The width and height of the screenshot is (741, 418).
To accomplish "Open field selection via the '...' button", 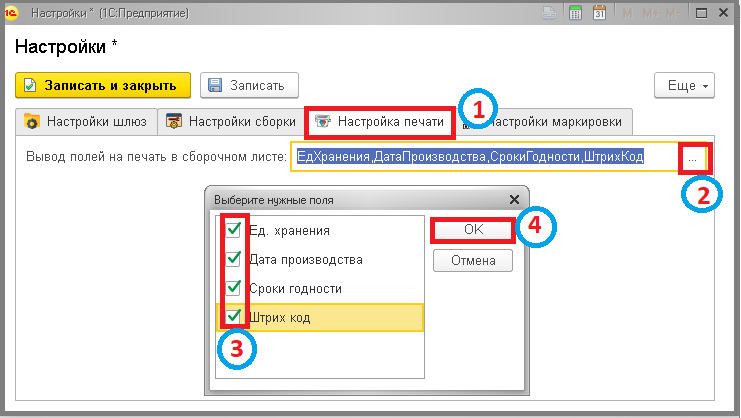I will point(692,157).
